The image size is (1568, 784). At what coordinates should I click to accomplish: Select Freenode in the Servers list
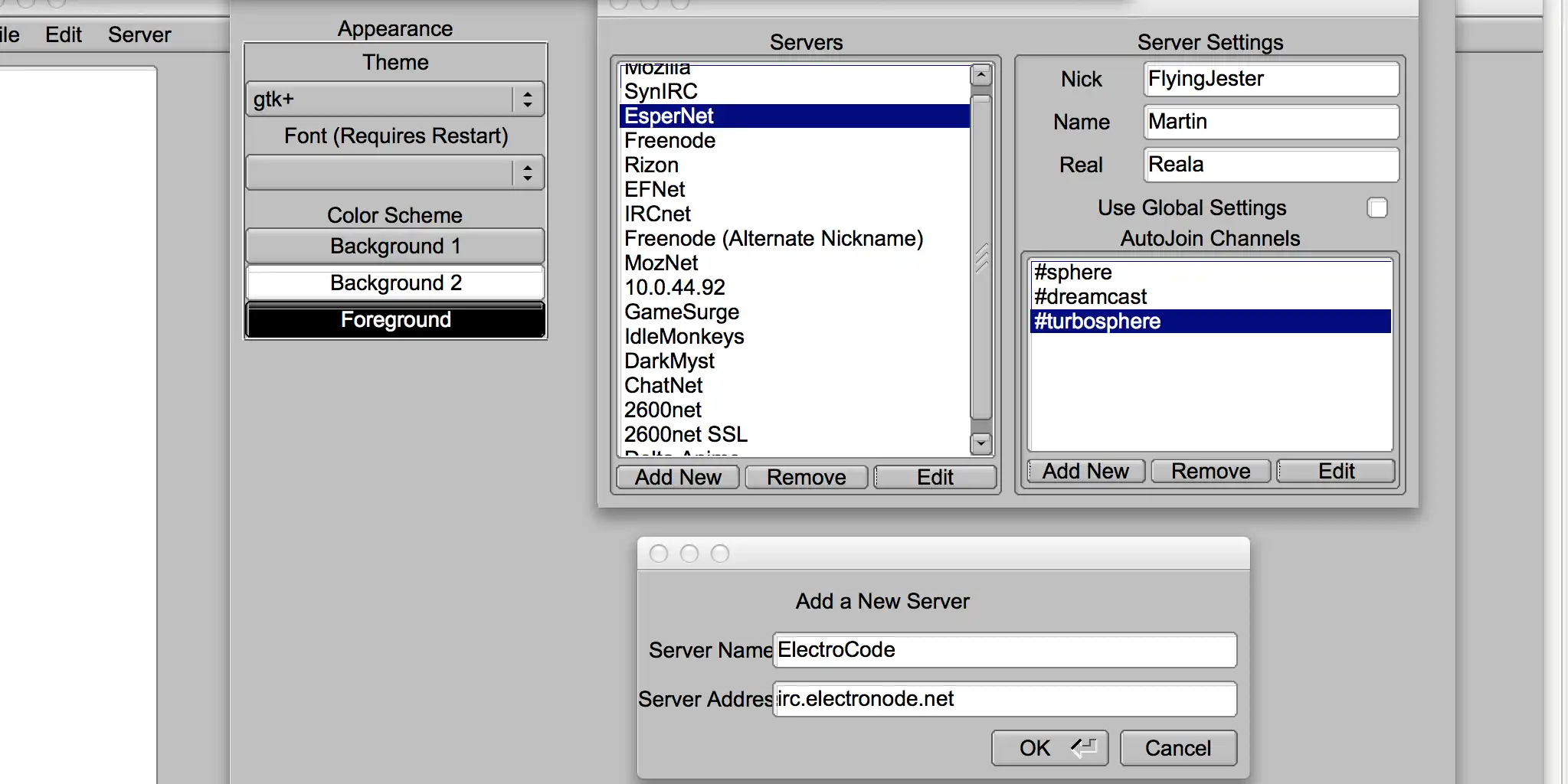tap(794, 141)
